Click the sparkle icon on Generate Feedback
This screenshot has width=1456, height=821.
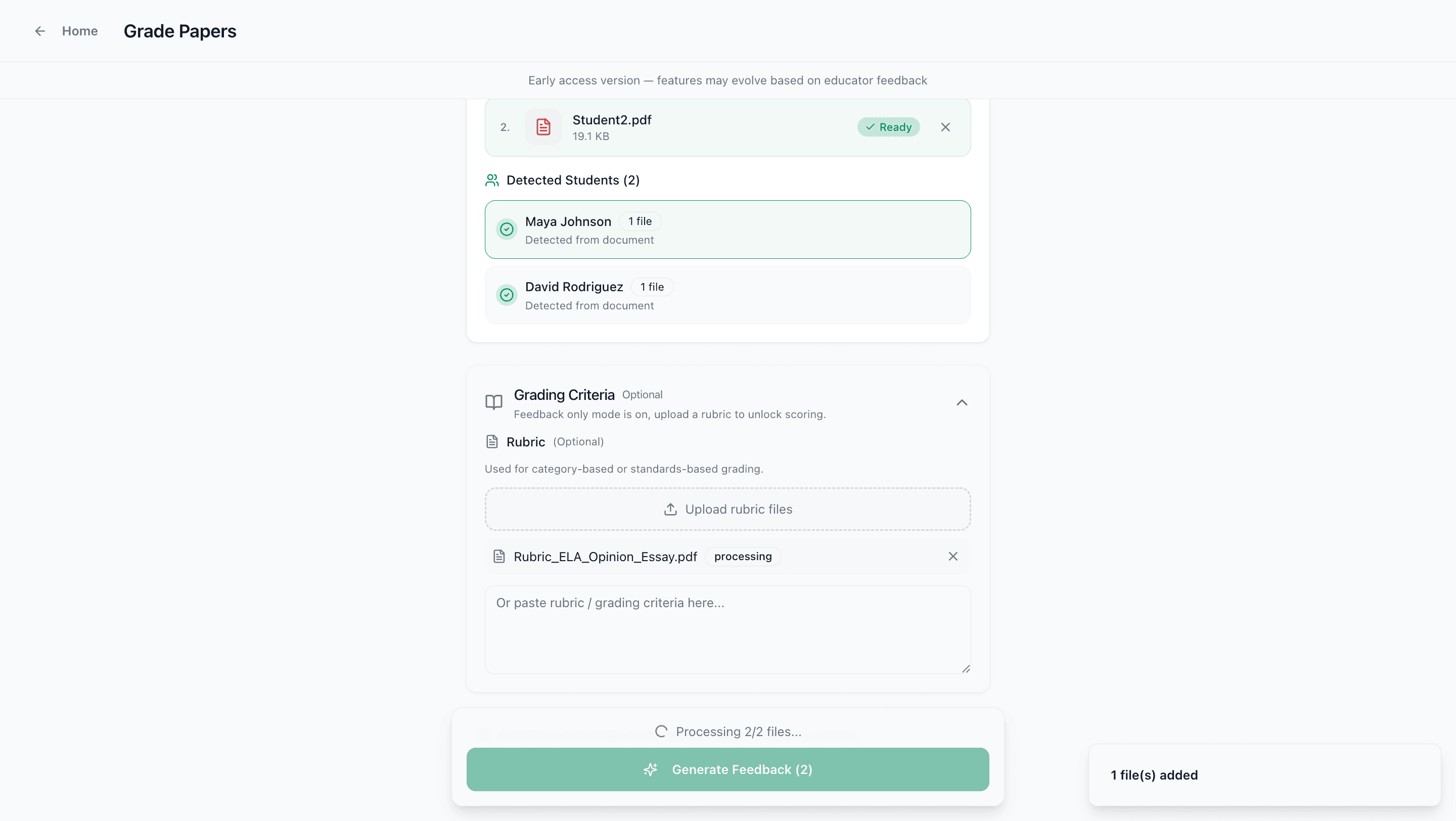click(651, 769)
